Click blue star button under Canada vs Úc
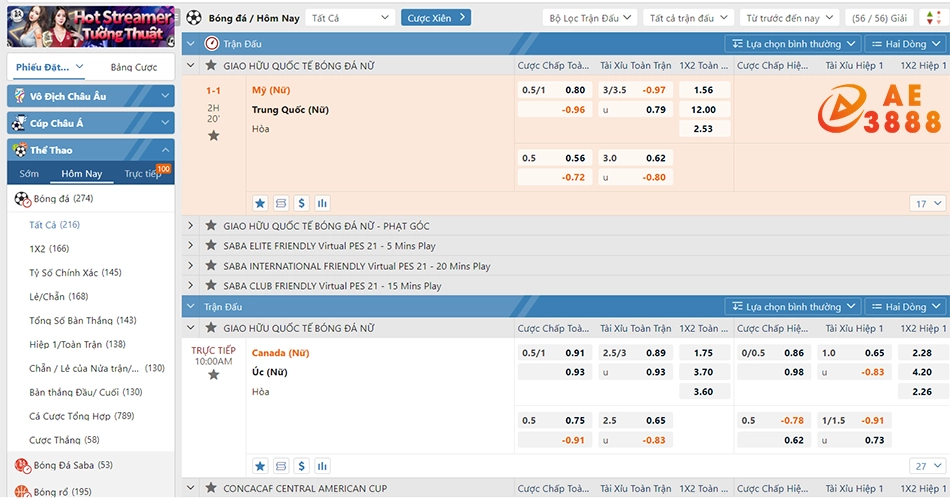Viewport: 950px width, 499px height. pos(260,466)
